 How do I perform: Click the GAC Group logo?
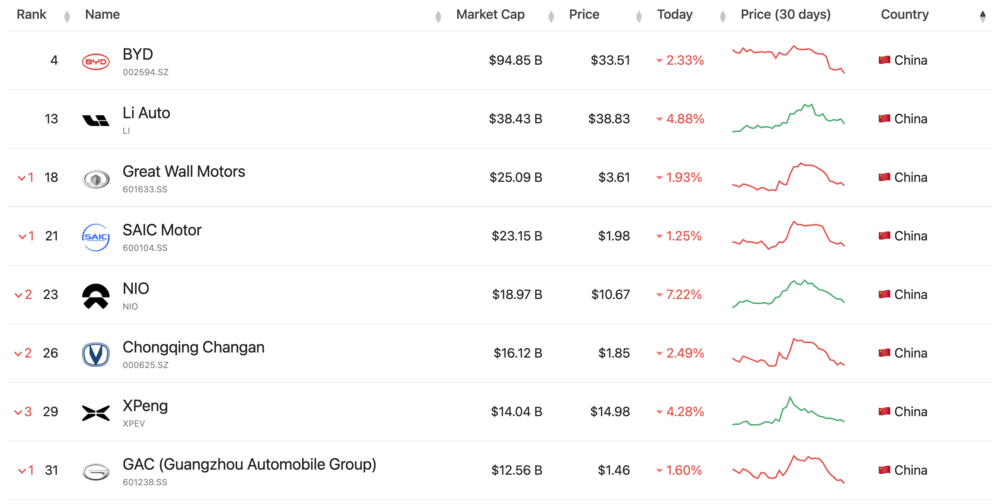96,471
